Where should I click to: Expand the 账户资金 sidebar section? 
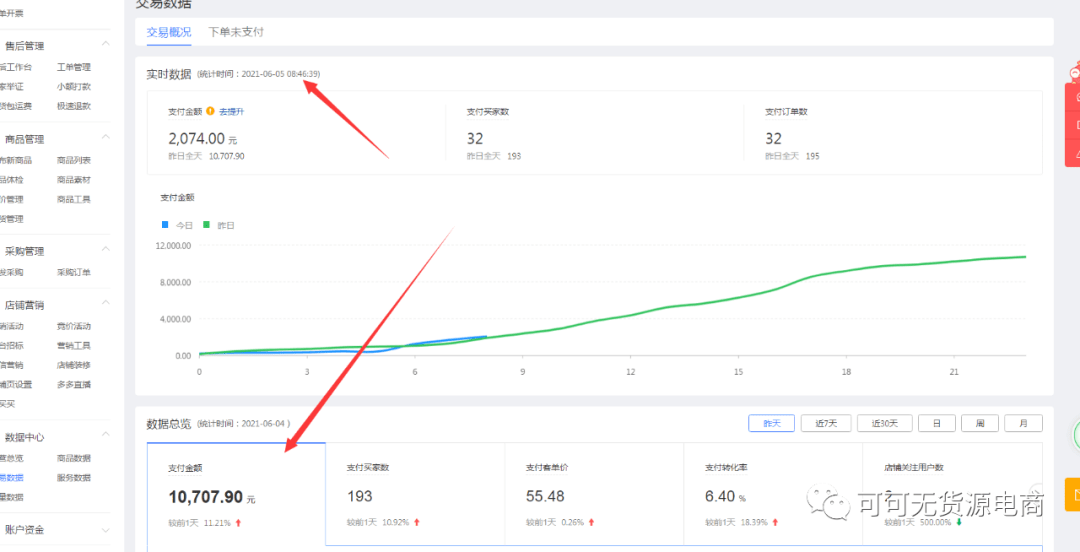(106, 529)
